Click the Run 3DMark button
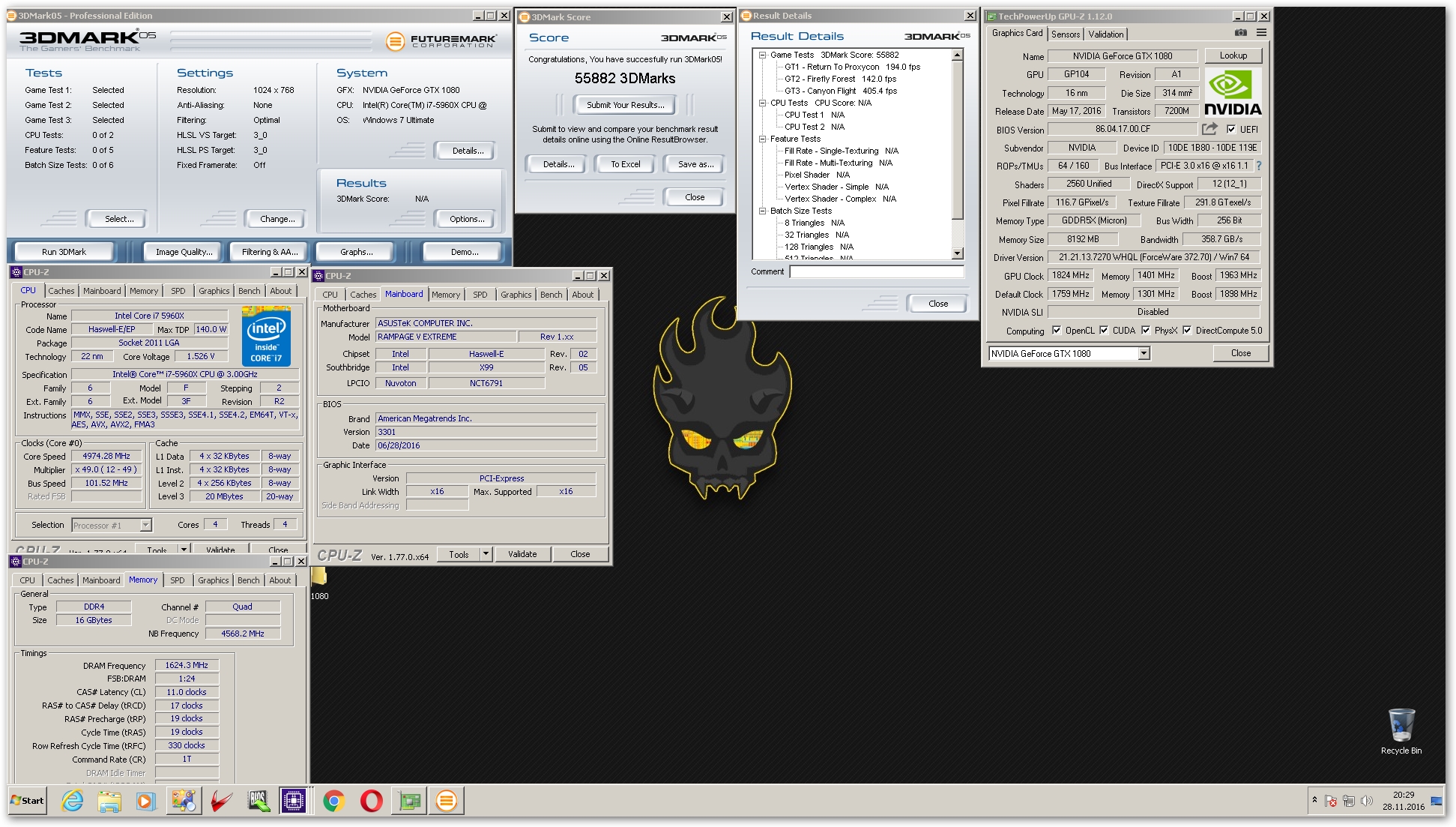The width and height of the screenshot is (1456, 827). 64,252
